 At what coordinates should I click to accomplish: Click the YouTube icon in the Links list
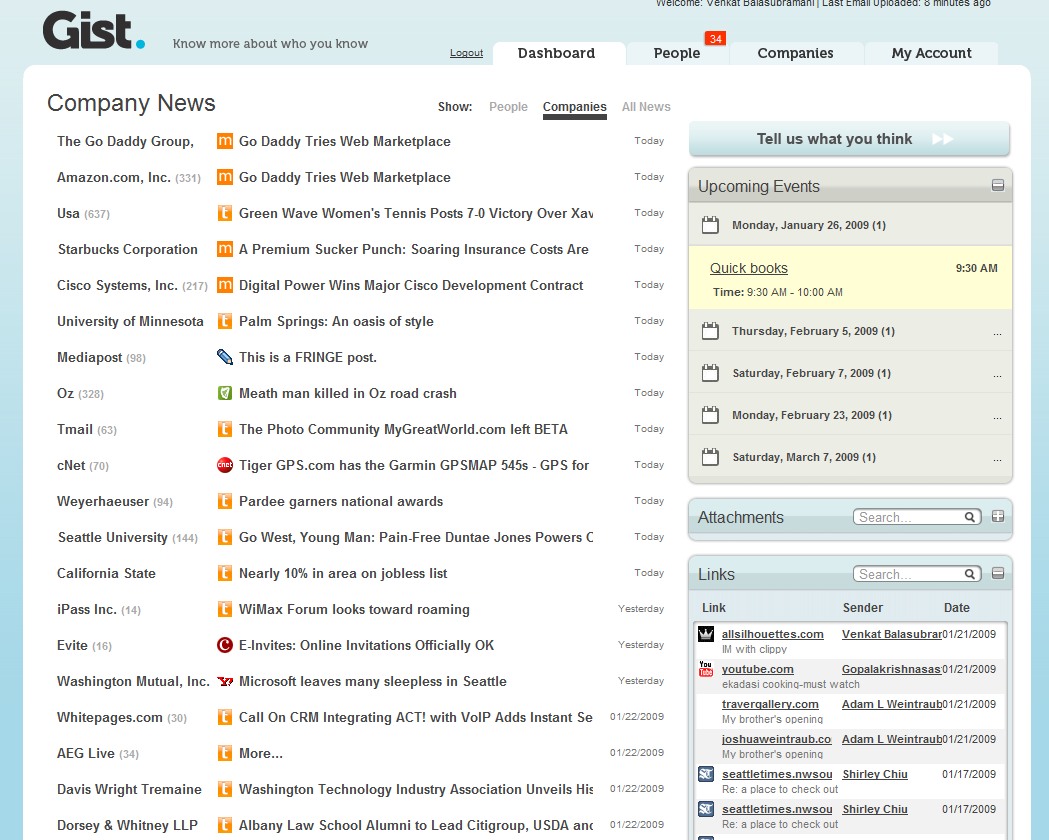706,670
